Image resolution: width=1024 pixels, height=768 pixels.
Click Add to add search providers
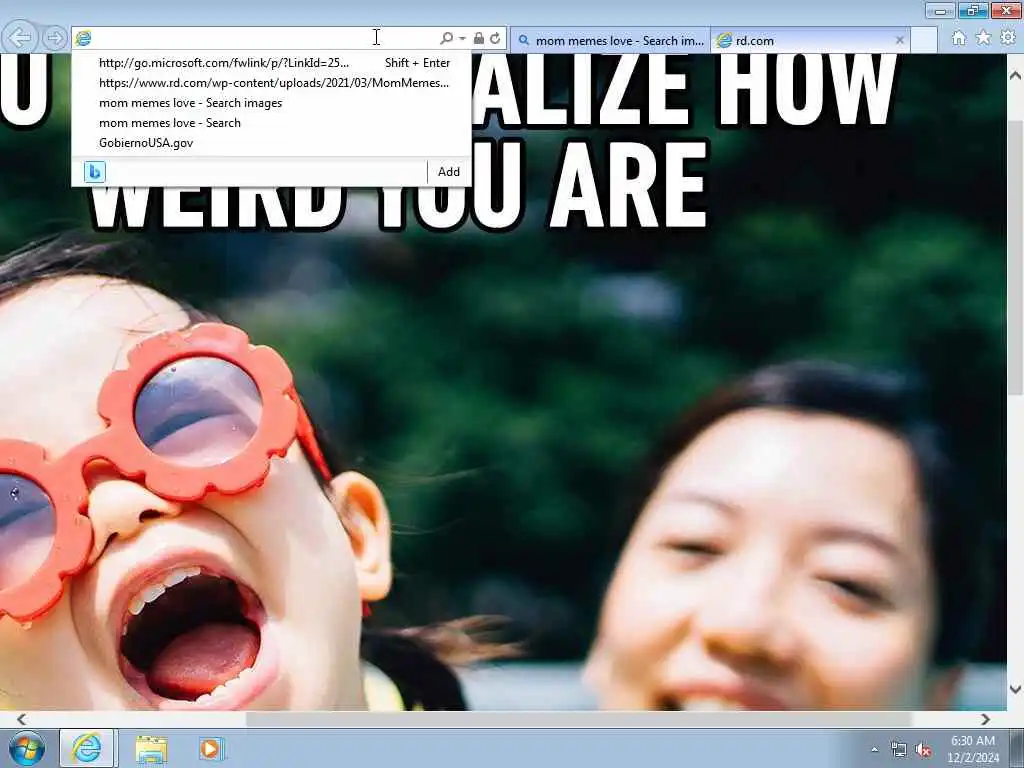point(449,172)
